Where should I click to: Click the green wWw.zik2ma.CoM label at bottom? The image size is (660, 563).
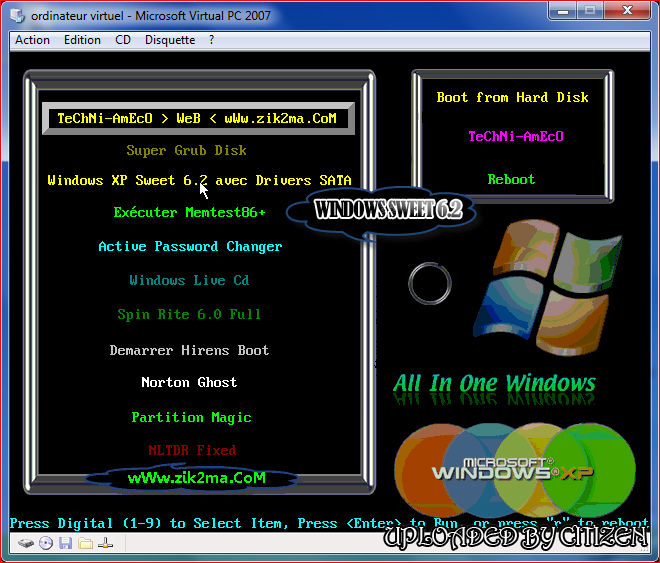[x=197, y=478]
